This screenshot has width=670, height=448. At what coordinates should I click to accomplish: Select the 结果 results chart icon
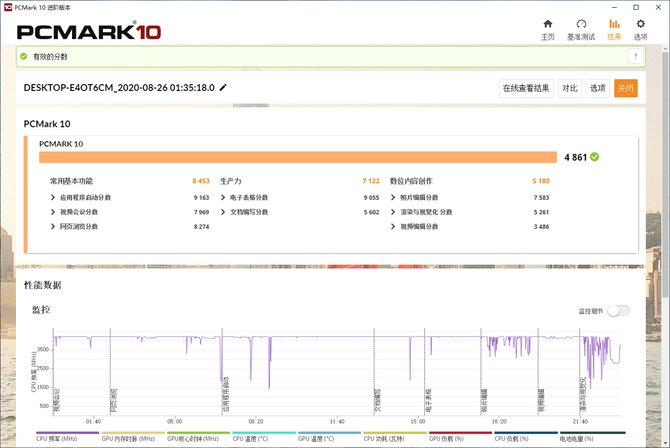point(614,24)
